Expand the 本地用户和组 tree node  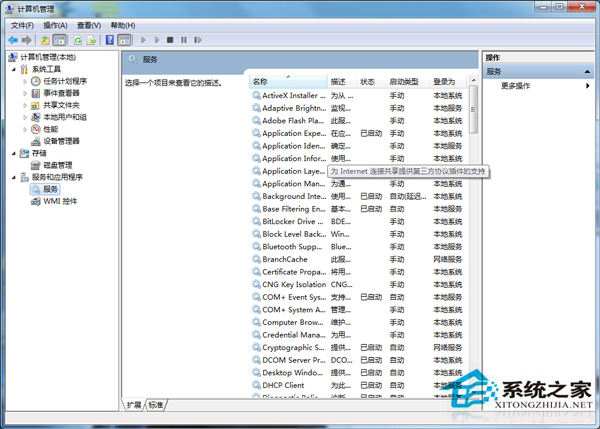click(25, 117)
